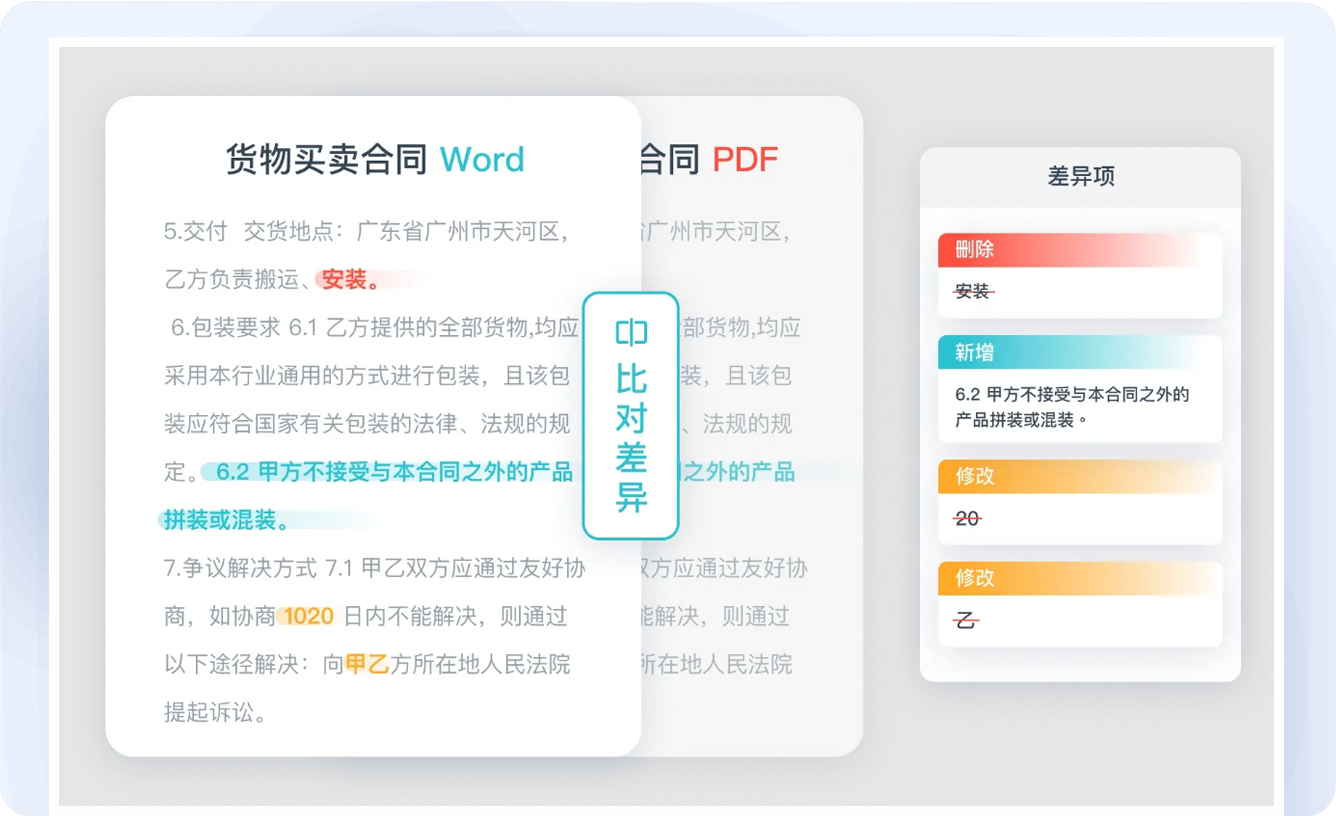
Task: Click the struck-through 安装 deleted item
Action: [973, 291]
